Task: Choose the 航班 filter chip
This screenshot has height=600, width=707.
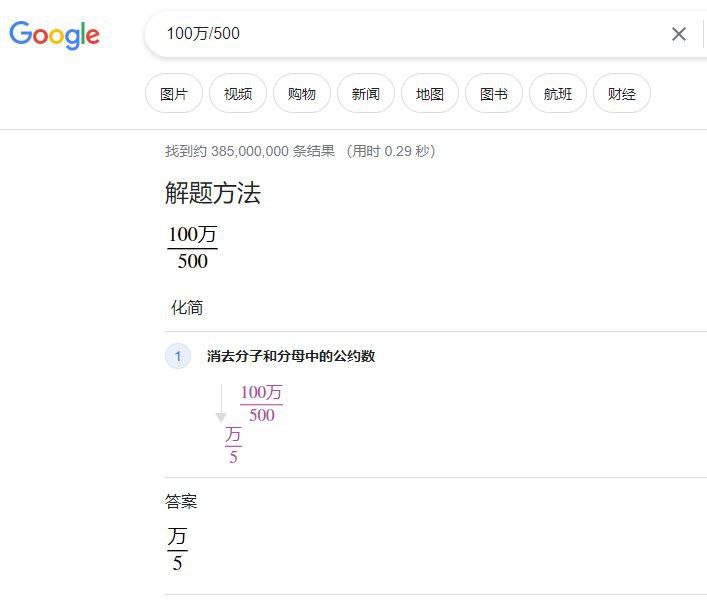Action: coord(558,93)
